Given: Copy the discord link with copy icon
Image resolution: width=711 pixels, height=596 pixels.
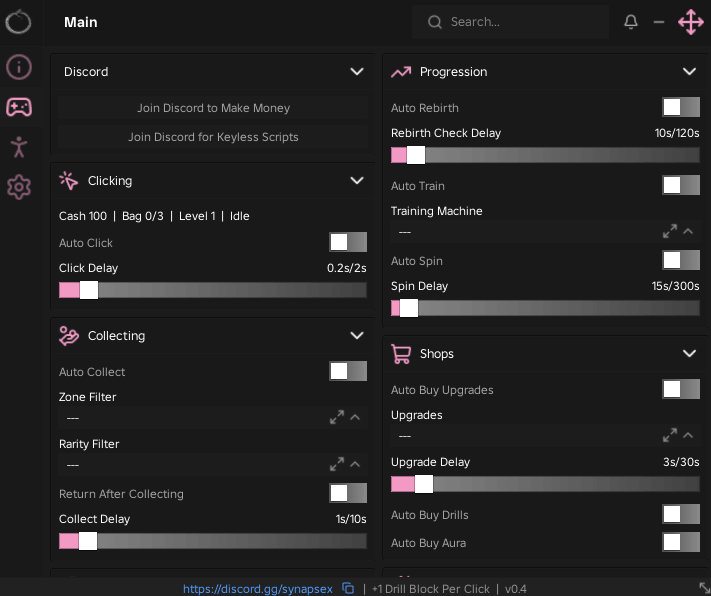Looking at the screenshot, I should pyautogui.click(x=348, y=588).
